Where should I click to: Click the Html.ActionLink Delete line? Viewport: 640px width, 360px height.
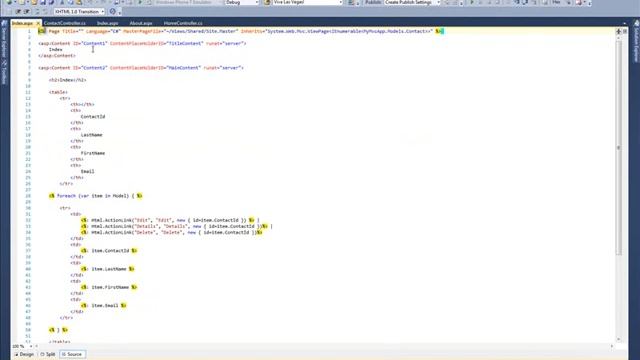click(x=171, y=232)
